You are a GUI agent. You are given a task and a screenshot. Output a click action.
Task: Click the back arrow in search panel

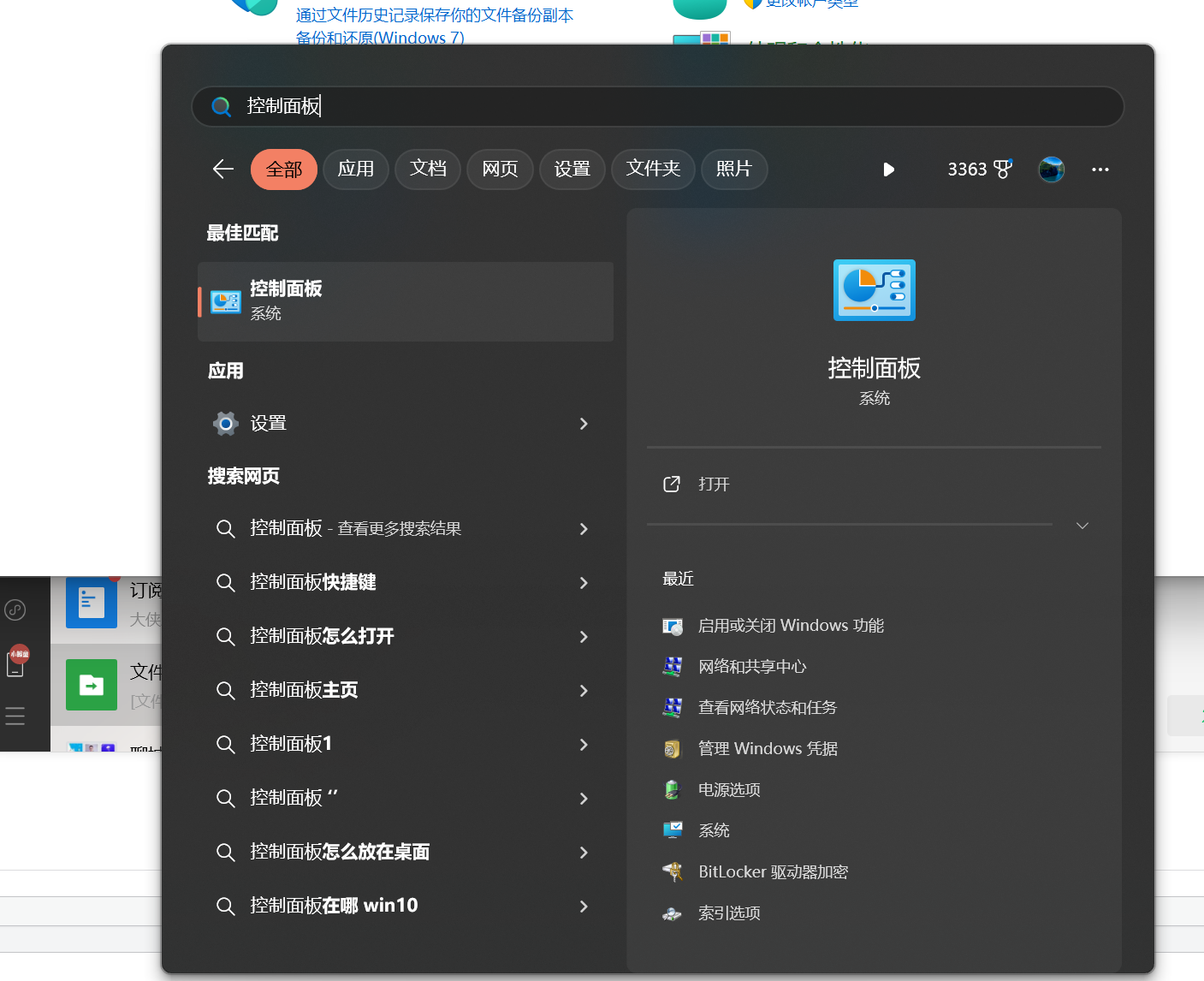[x=223, y=169]
